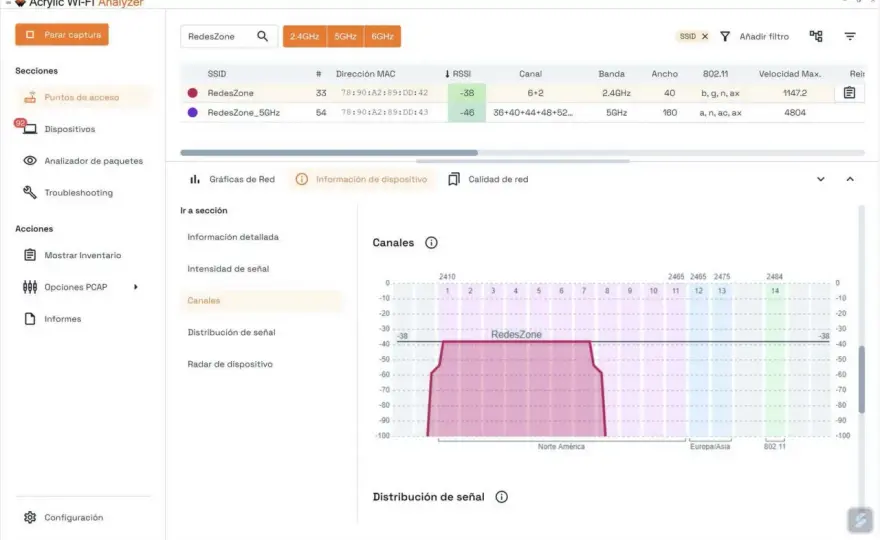Click the Configuración gear icon
Screen dimensions: 880x540
(x=30, y=518)
